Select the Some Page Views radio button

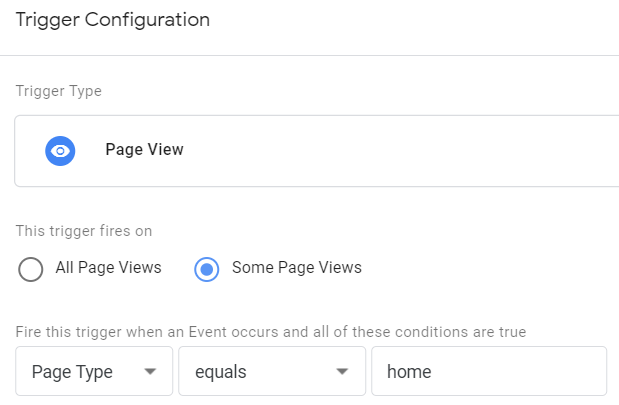pyautogui.click(x=206, y=269)
